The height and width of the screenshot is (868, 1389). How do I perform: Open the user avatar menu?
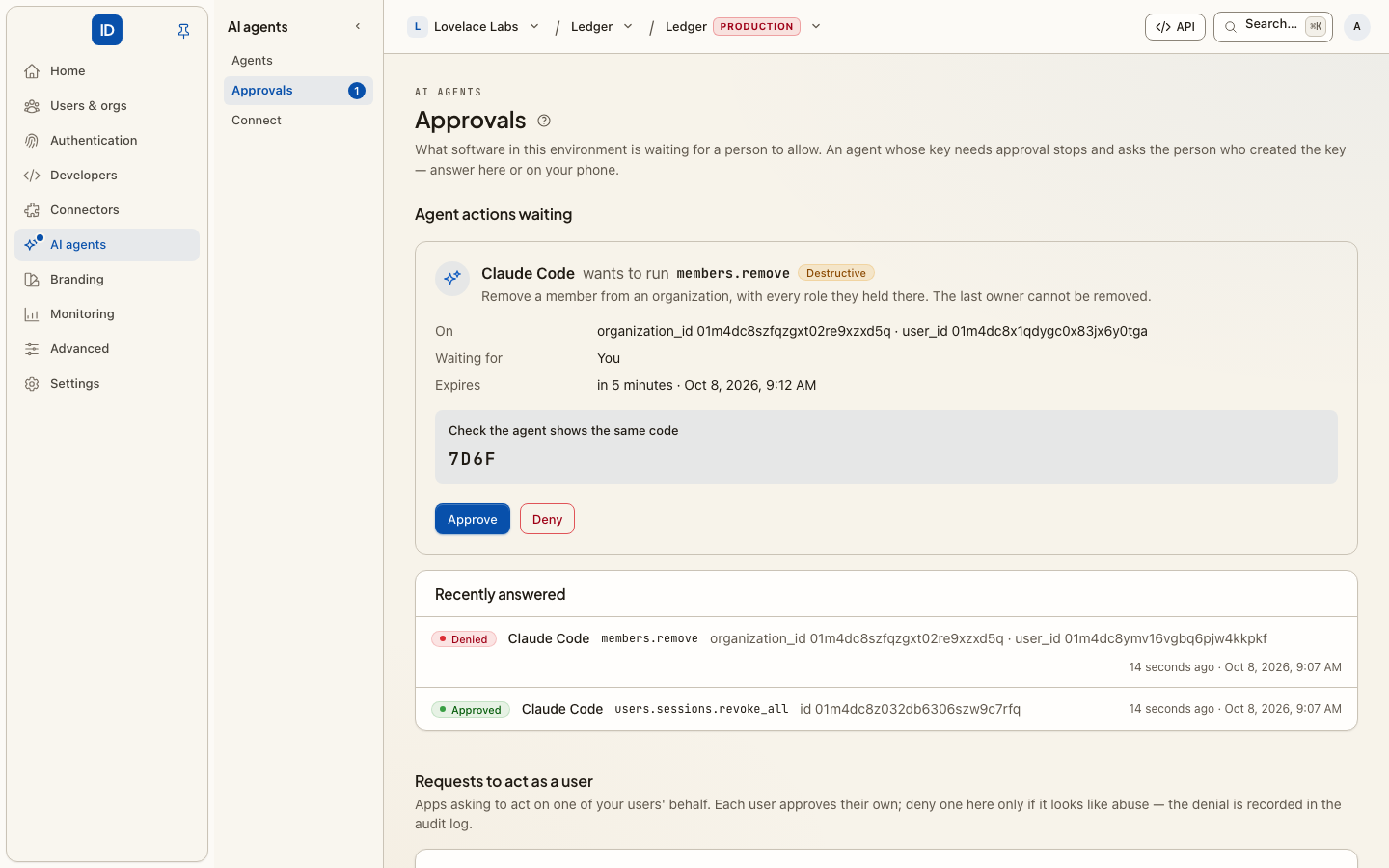point(1357,27)
